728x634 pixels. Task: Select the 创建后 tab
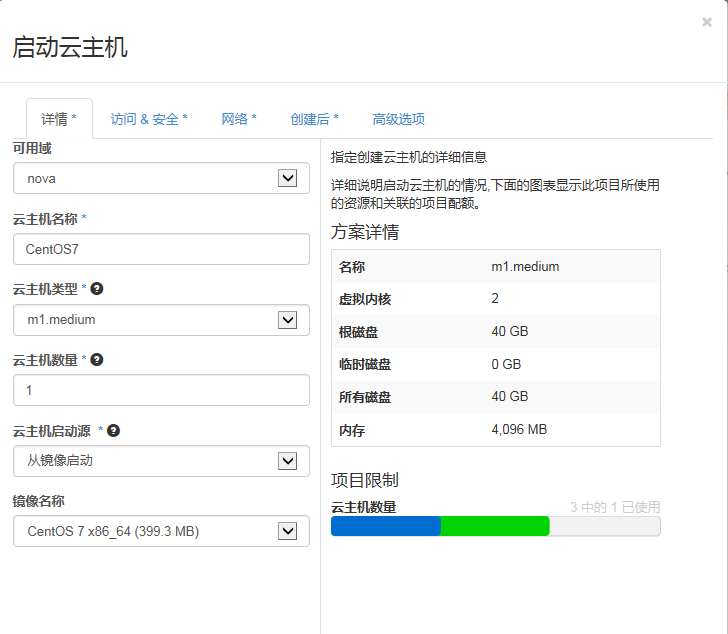coord(314,119)
